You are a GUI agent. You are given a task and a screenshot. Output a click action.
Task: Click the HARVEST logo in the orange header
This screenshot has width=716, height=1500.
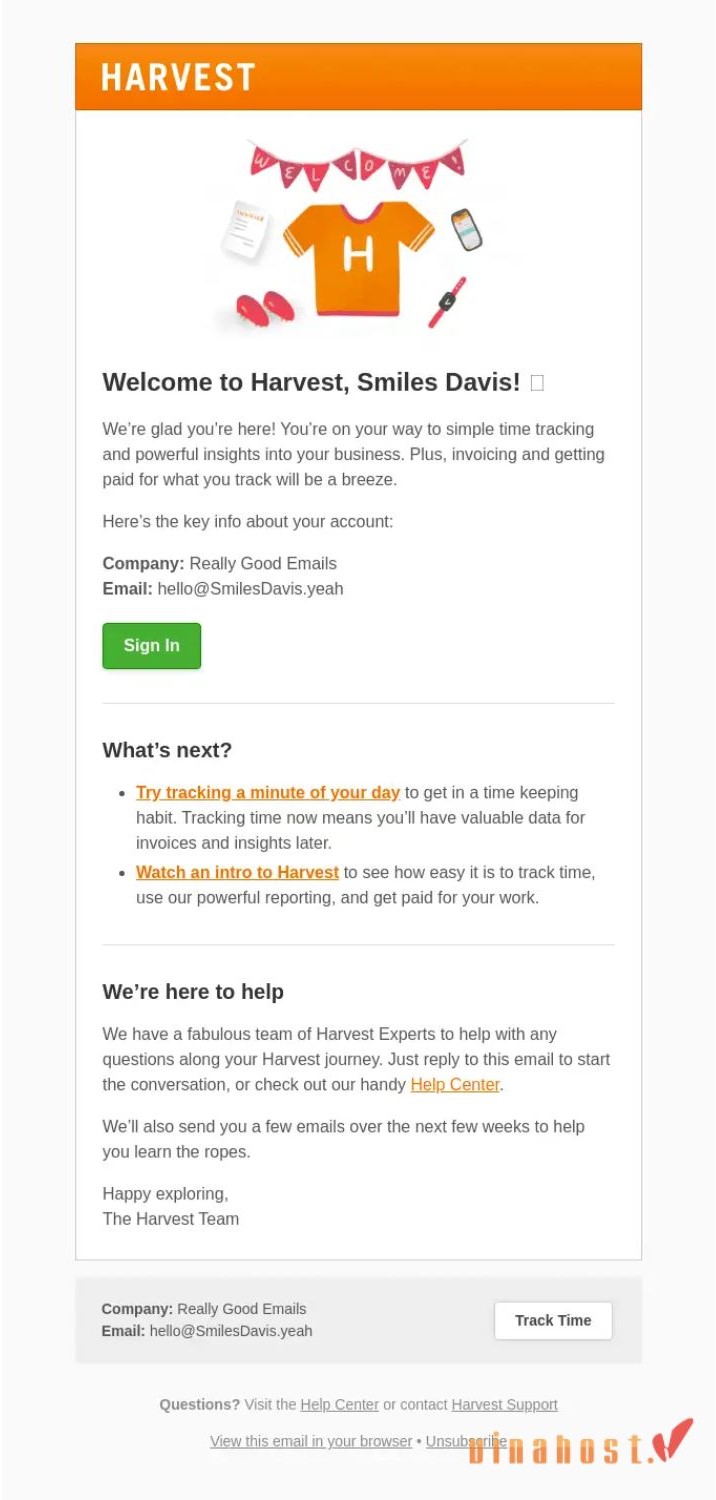(x=178, y=77)
